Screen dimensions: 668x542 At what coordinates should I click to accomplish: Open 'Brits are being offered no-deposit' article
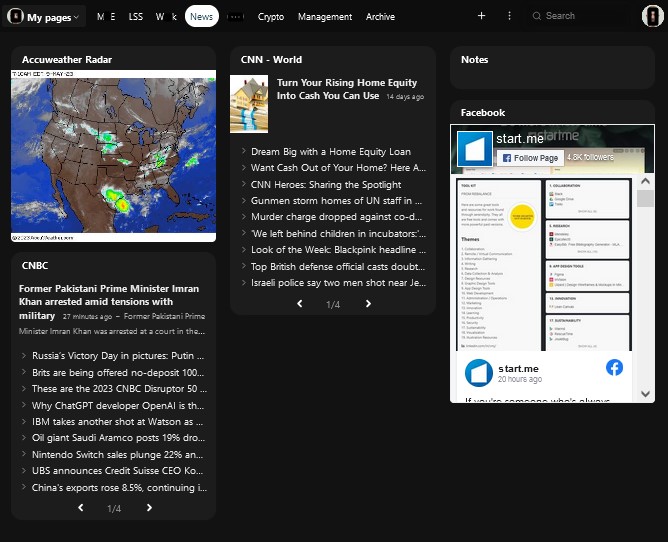click(118, 372)
